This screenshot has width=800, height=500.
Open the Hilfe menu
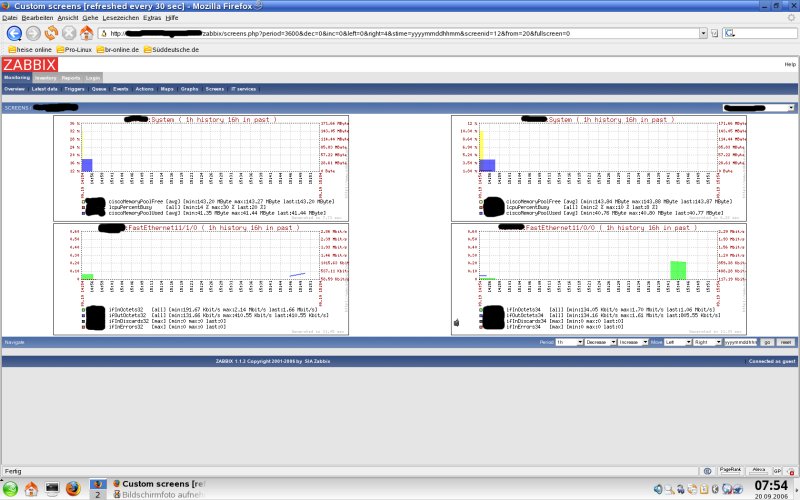(x=172, y=18)
